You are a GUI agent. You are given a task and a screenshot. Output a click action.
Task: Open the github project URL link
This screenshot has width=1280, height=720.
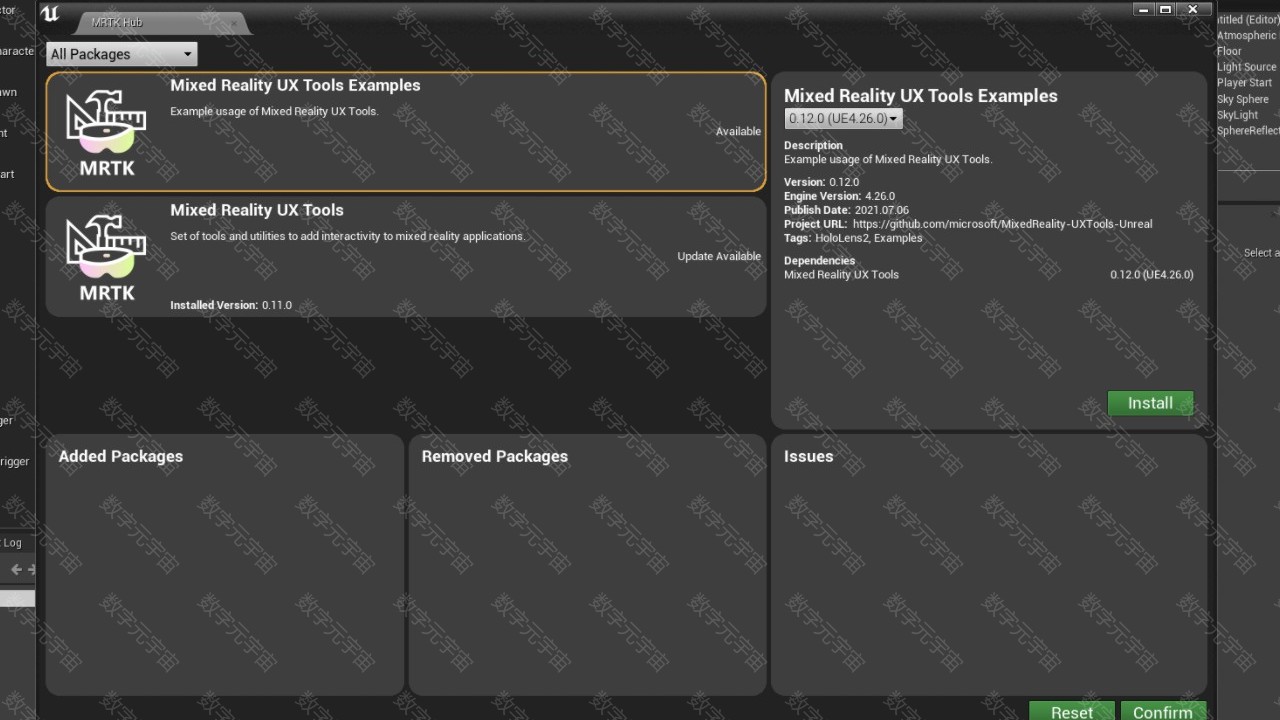(x=1002, y=224)
